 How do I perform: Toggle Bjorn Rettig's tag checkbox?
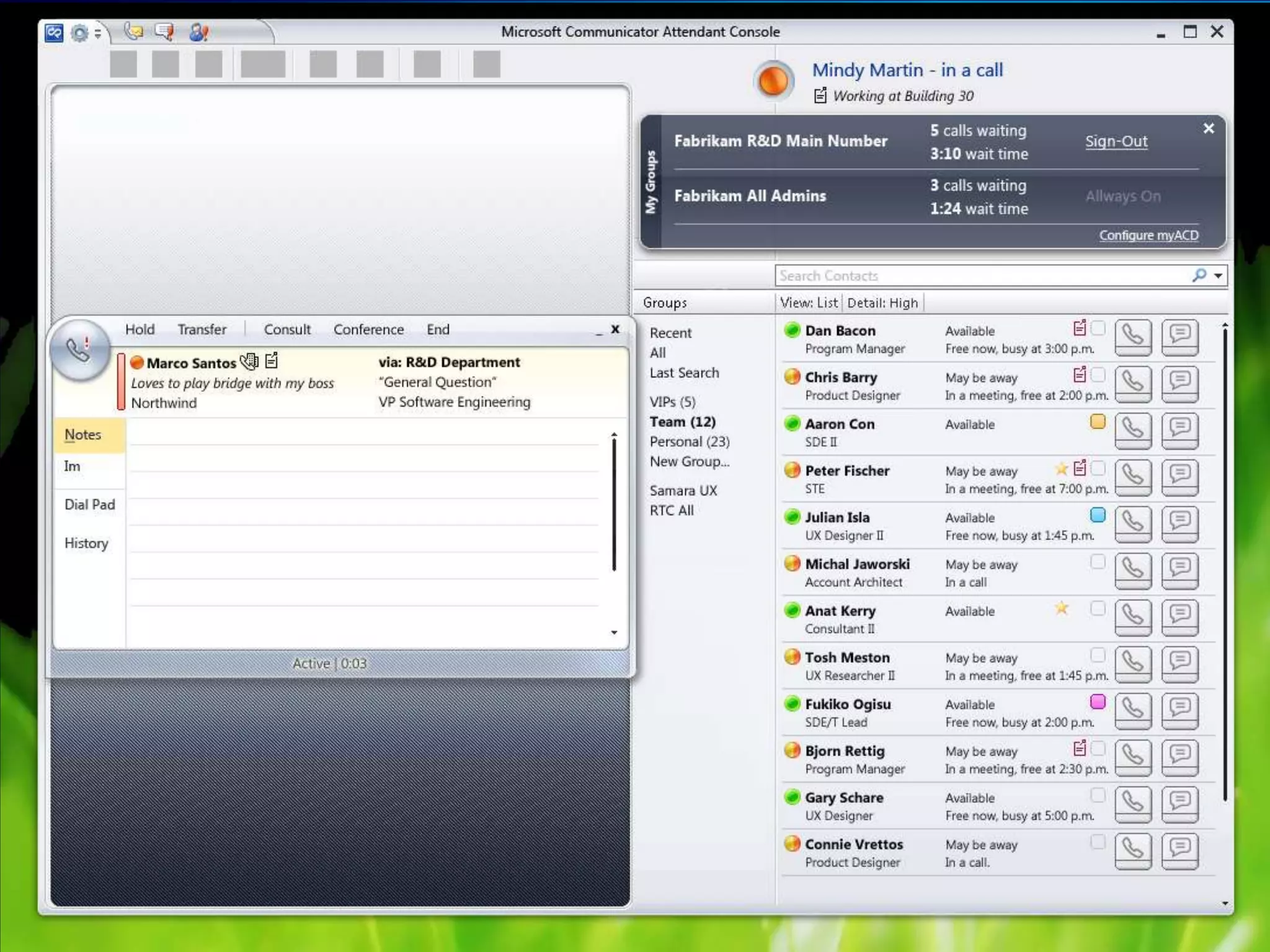point(1098,749)
